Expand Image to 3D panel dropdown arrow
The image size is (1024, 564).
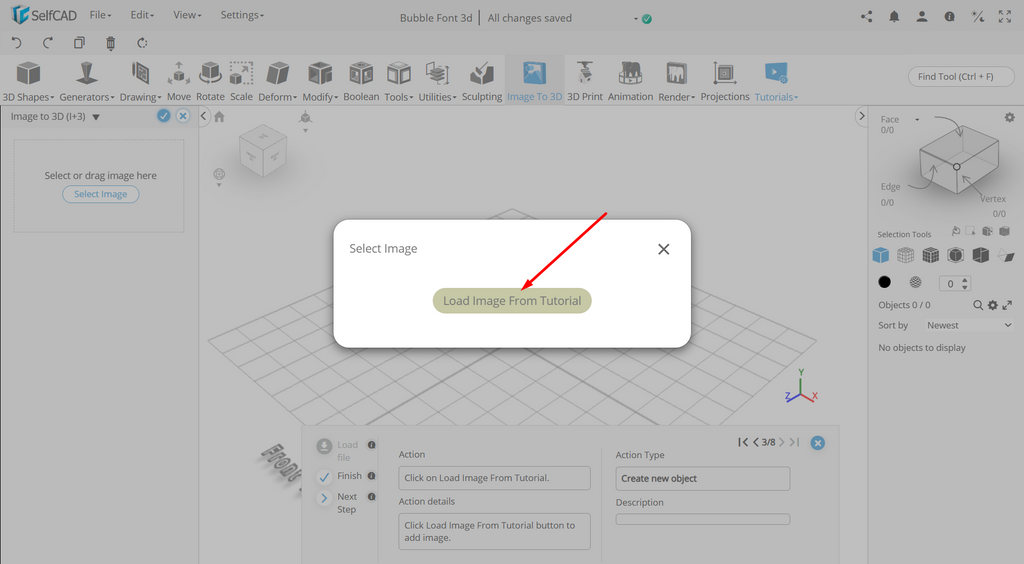[x=96, y=118]
